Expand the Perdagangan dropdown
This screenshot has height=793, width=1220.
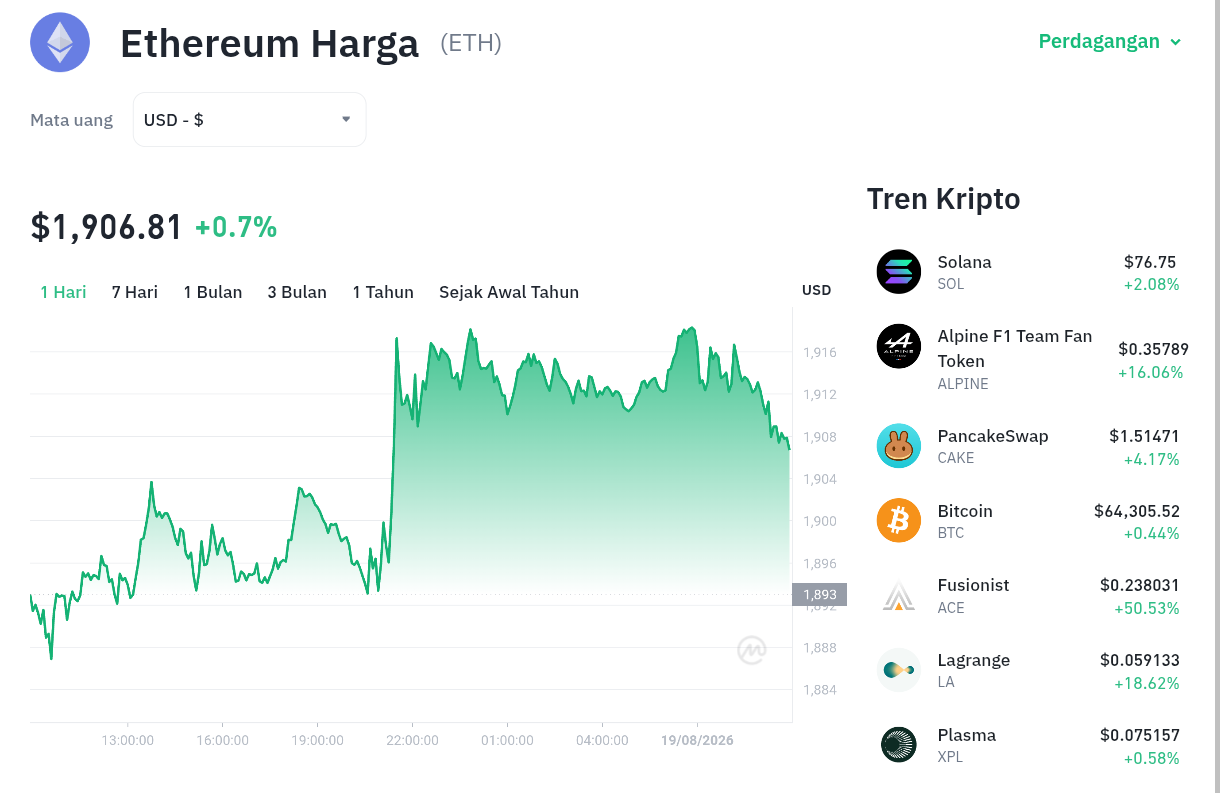(x=1110, y=41)
